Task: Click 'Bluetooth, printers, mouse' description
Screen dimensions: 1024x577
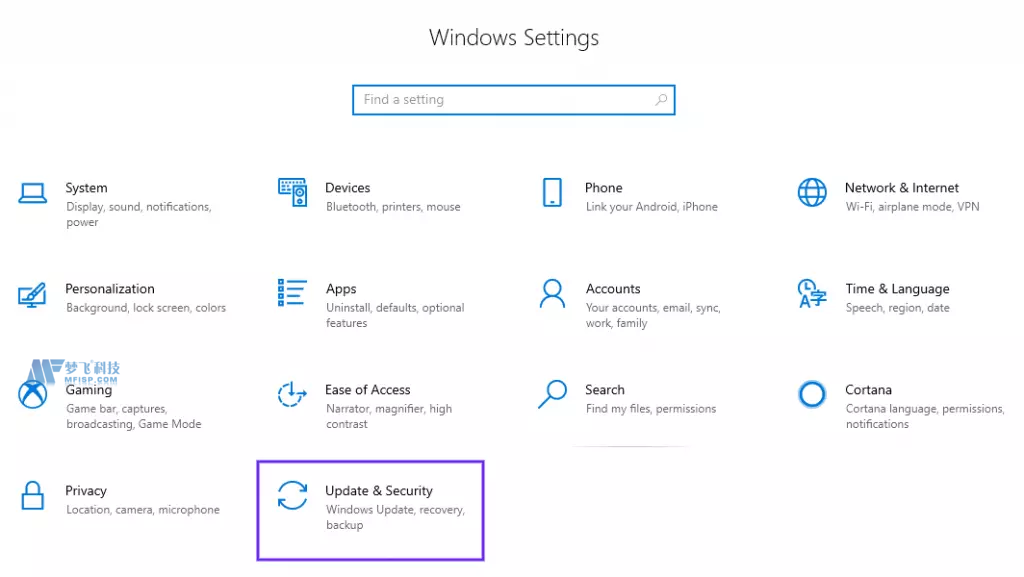Action: [x=393, y=207]
